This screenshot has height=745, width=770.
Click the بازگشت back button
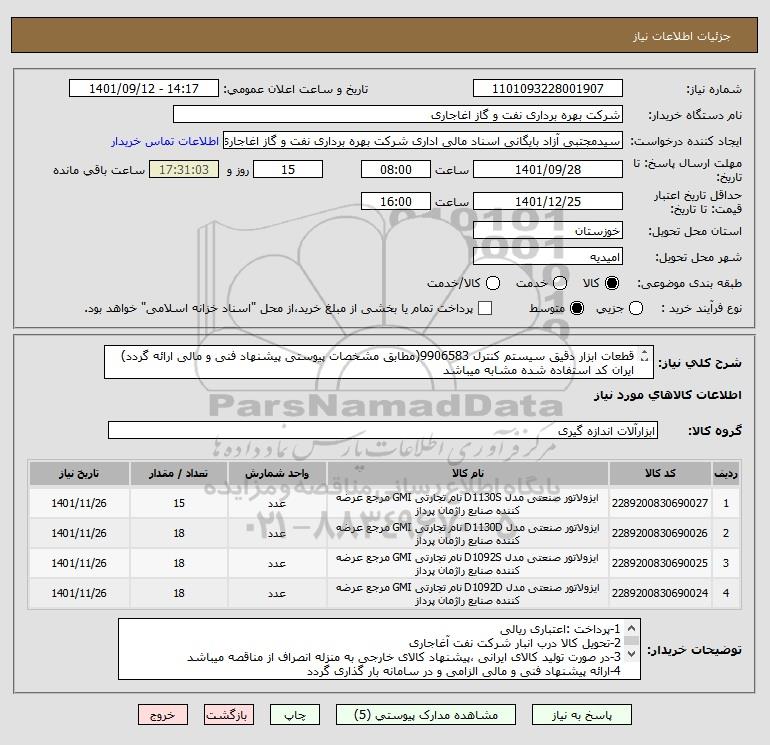pyautogui.click(x=229, y=715)
